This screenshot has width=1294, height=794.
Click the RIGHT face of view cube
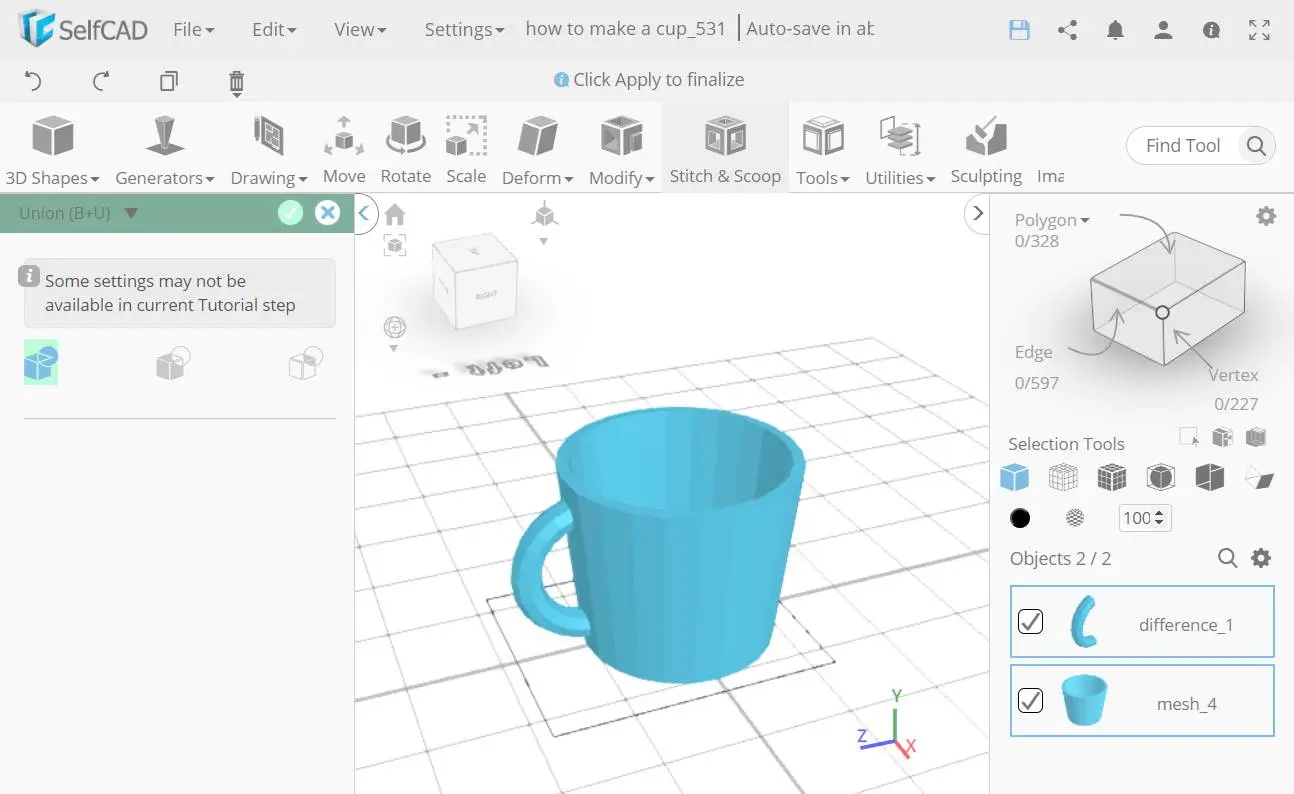point(486,297)
